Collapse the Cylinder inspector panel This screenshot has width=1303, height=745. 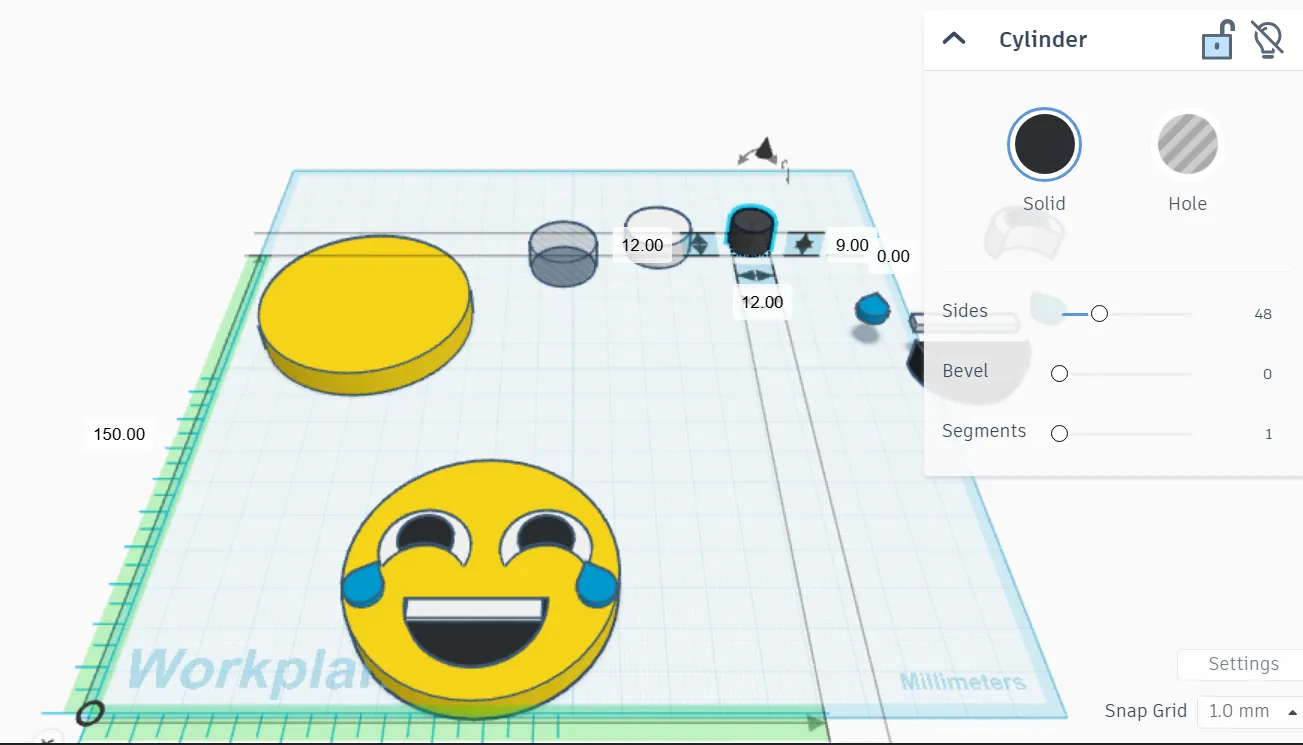[x=954, y=39]
